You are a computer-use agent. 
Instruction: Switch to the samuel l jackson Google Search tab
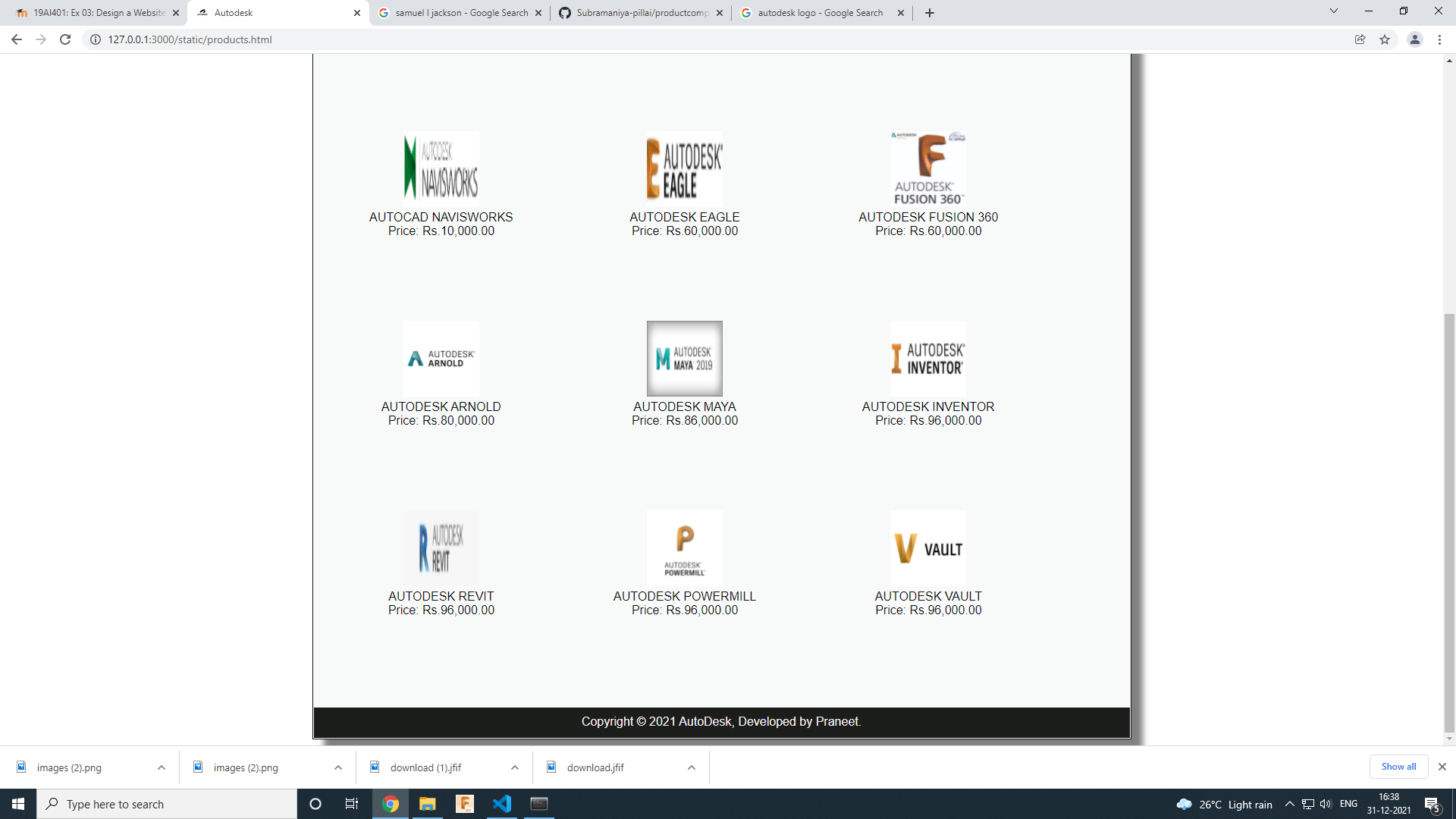coord(460,13)
